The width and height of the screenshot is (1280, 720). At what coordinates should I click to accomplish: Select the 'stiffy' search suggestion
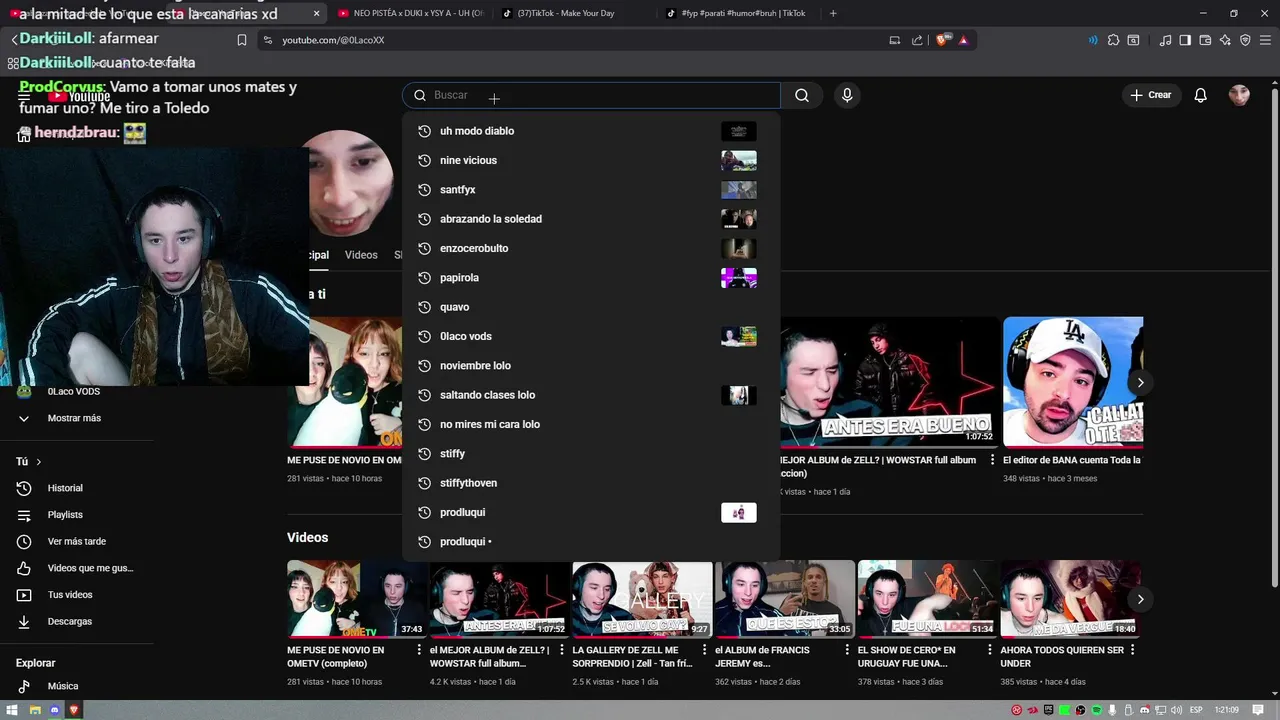click(x=591, y=454)
